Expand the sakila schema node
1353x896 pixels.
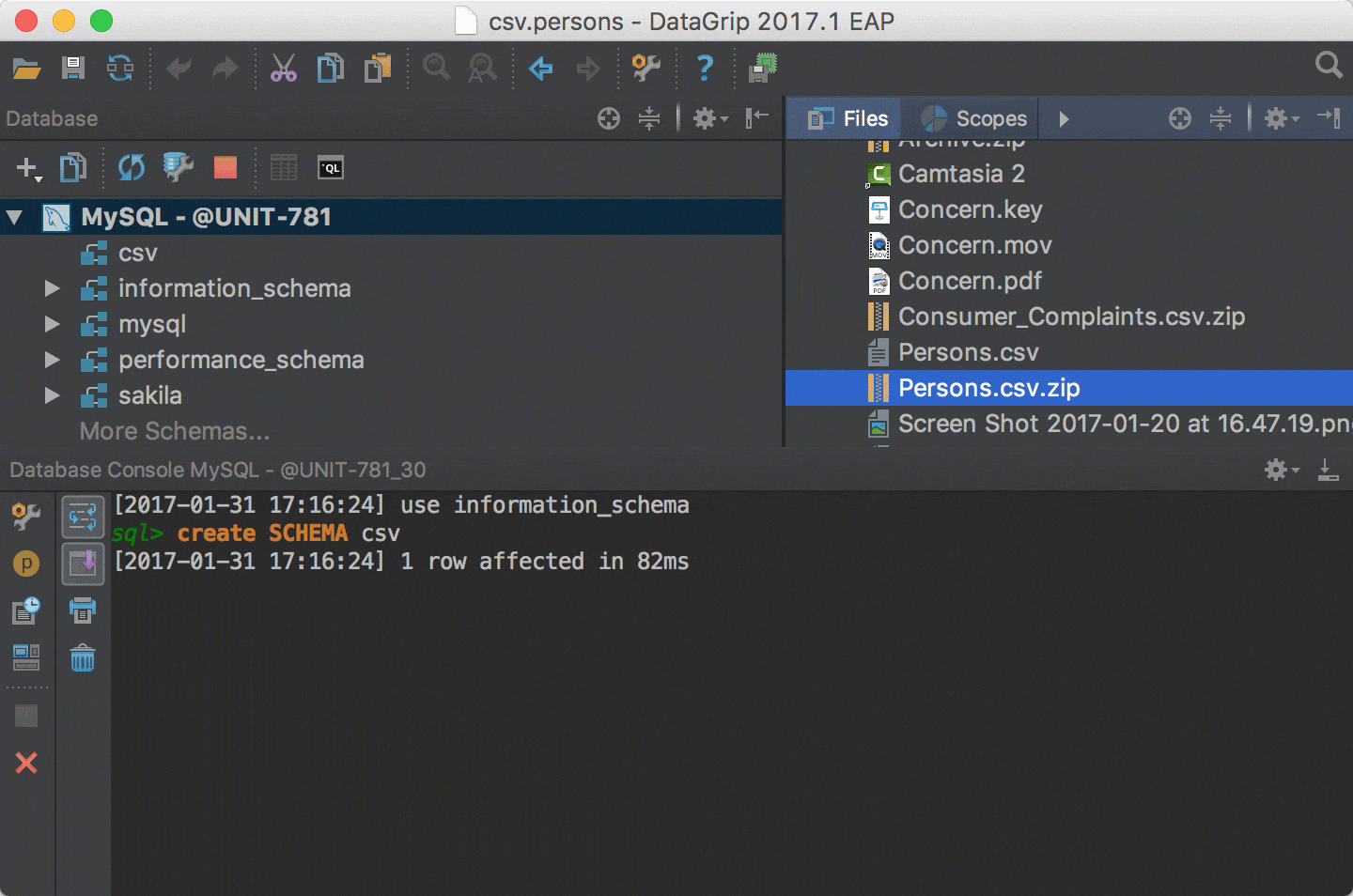click(53, 395)
